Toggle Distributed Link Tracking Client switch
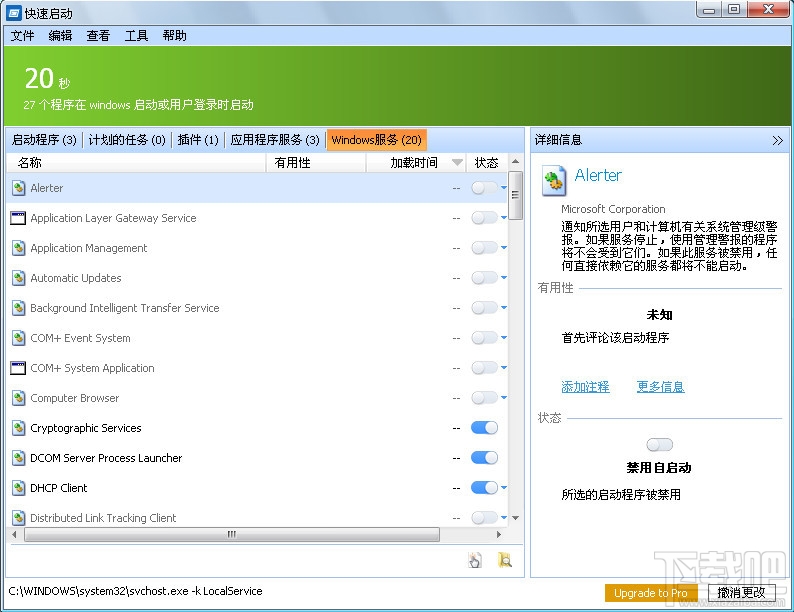 [x=484, y=517]
